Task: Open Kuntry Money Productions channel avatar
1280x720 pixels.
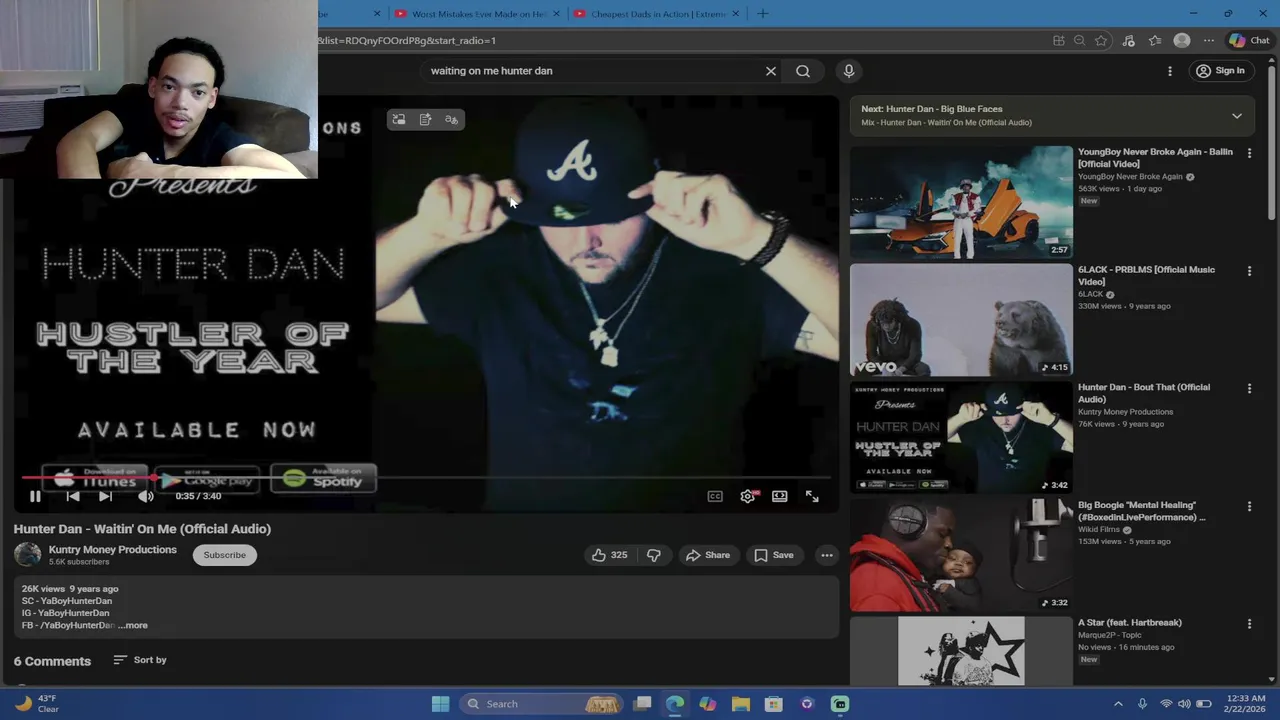Action: click(x=27, y=554)
